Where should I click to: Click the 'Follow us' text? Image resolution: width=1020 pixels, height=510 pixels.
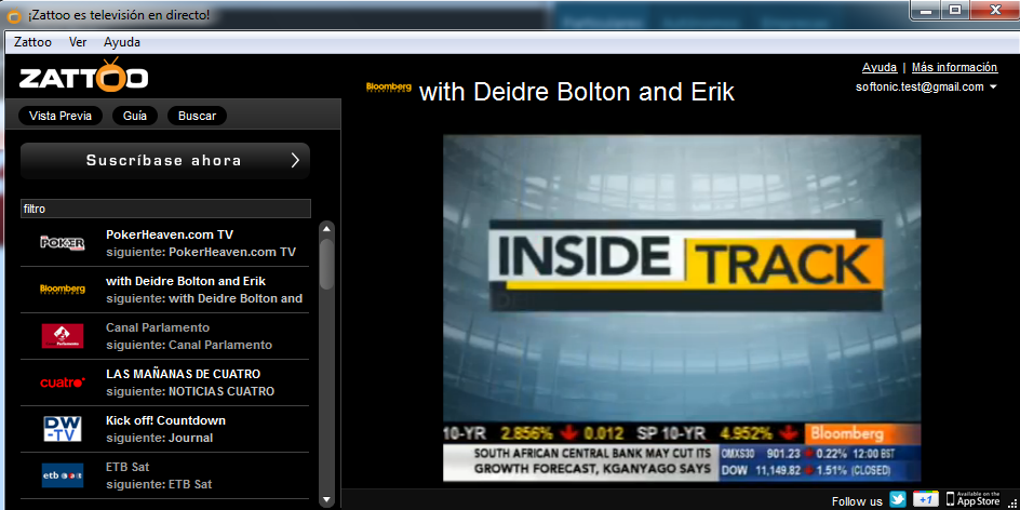857,502
